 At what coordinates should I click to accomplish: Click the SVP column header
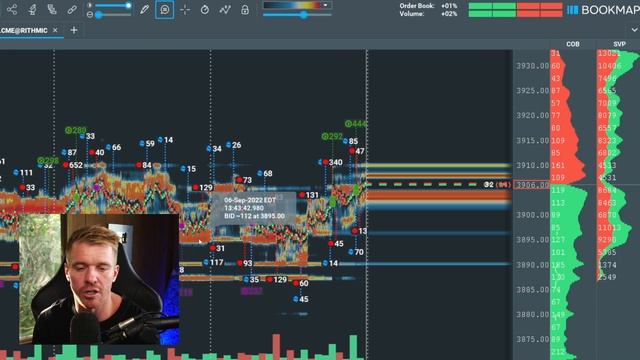pos(619,44)
